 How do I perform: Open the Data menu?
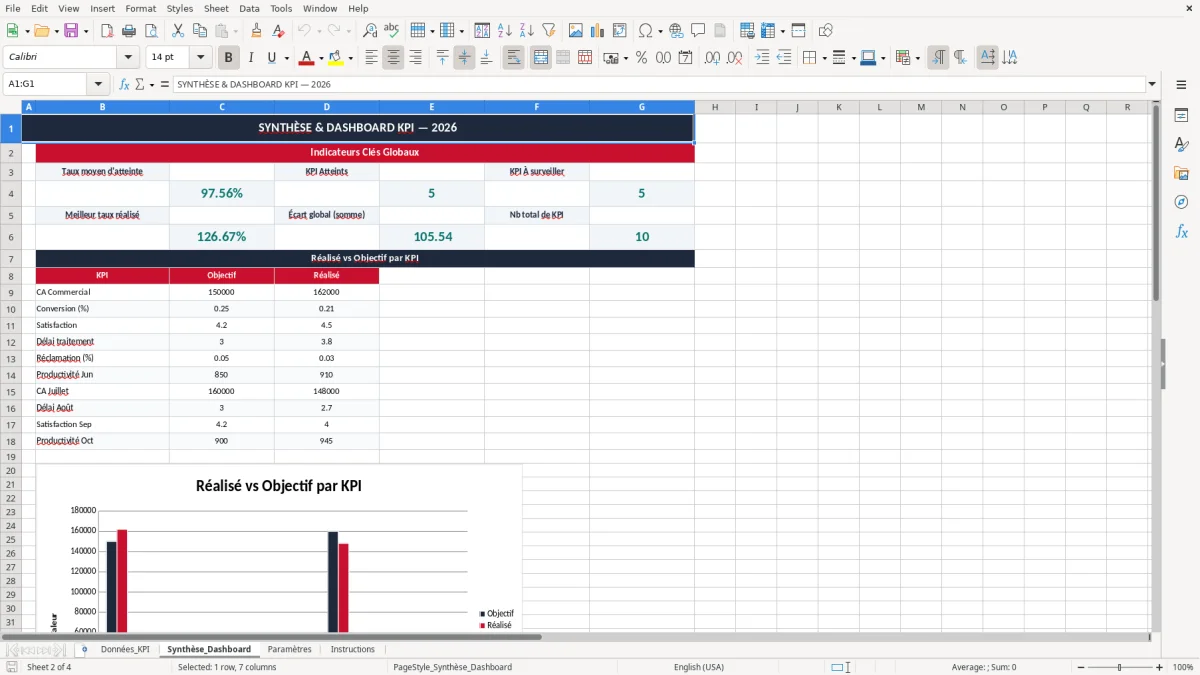249,8
